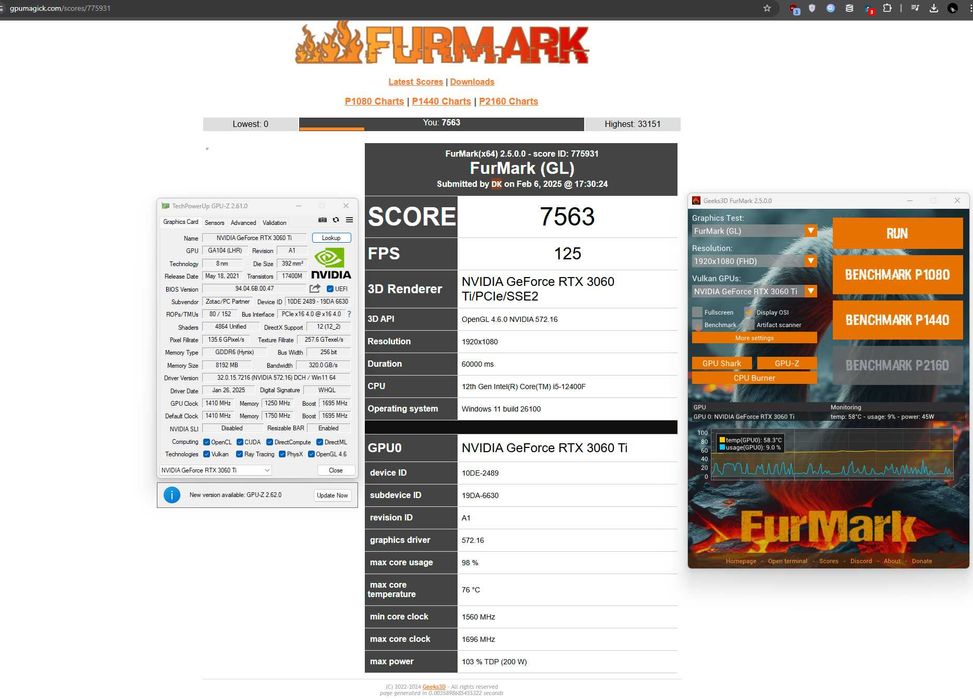Image resolution: width=973 pixels, height=699 pixels.
Task: Toggle the CUDA checkbox
Action: (240, 442)
